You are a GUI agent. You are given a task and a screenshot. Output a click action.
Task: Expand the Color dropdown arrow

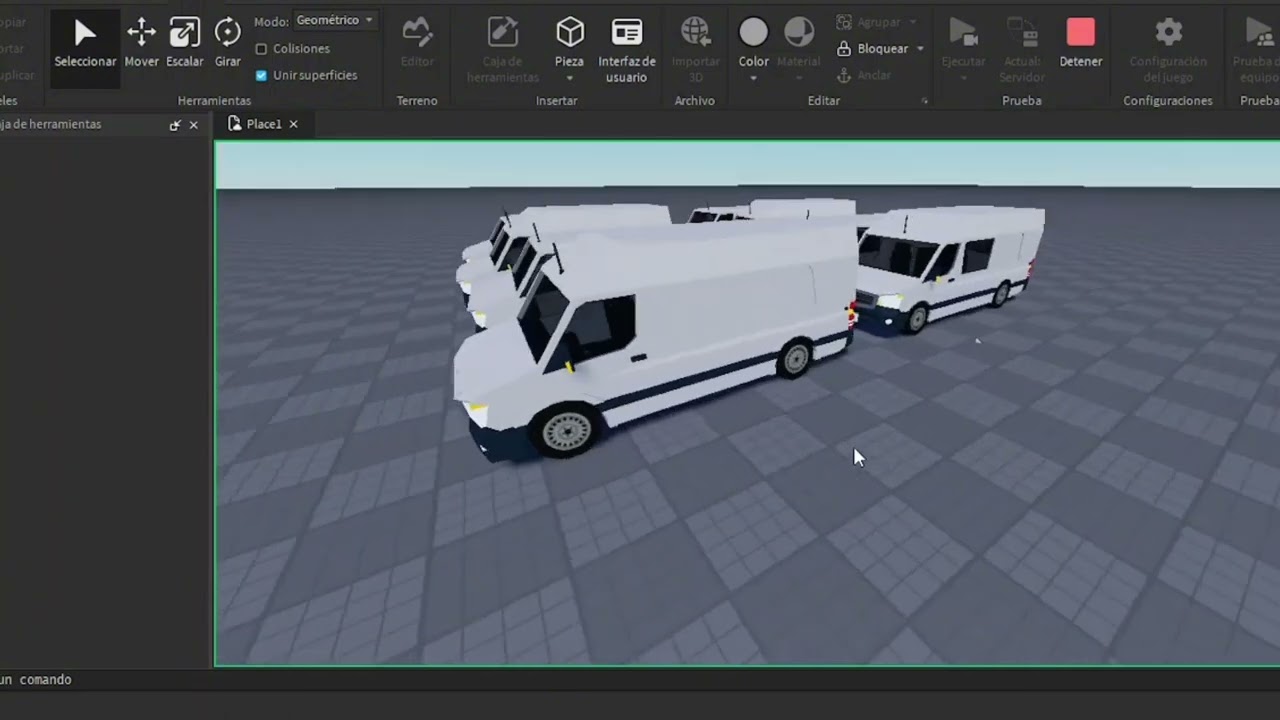[753, 78]
